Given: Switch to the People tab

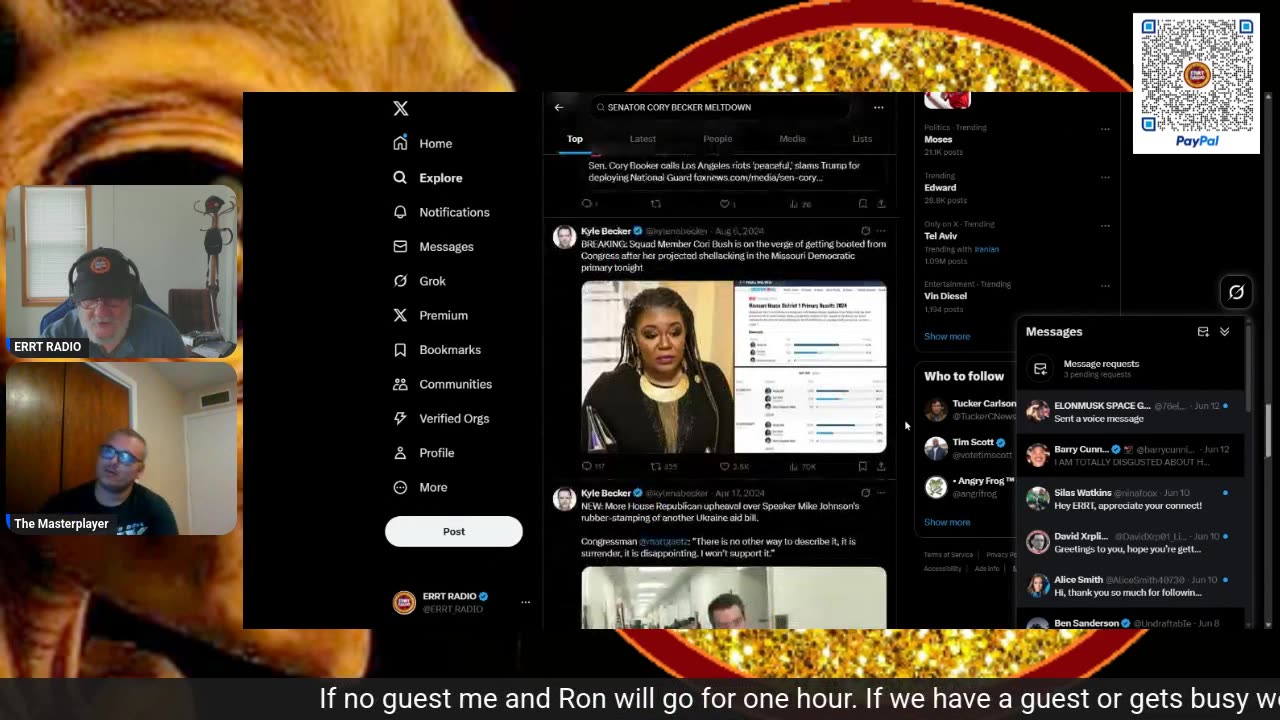Looking at the screenshot, I should coord(717,139).
